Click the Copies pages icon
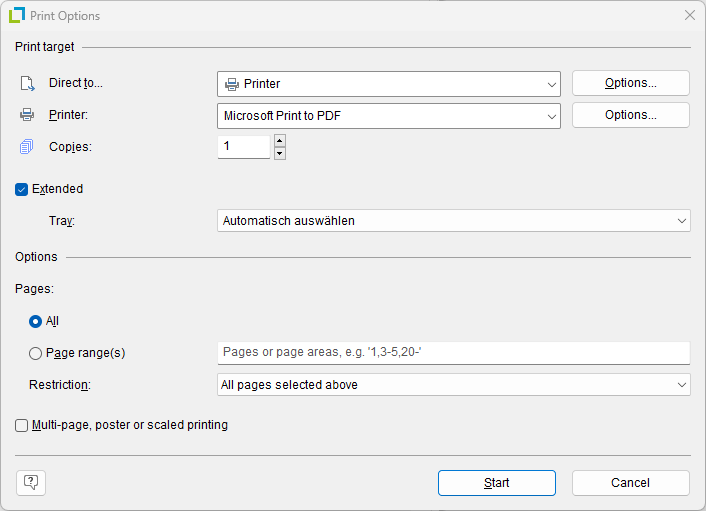The width and height of the screenshot is (706, 511). tap(27, 147)
